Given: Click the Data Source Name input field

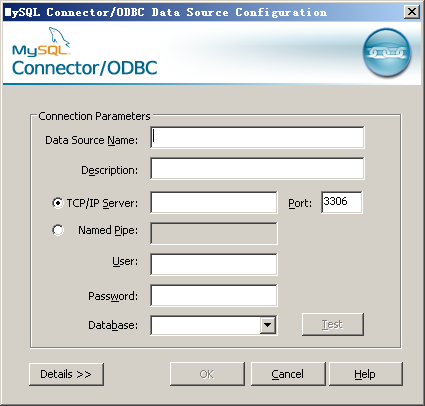Looking at the screenshot, I should [257, 137].
